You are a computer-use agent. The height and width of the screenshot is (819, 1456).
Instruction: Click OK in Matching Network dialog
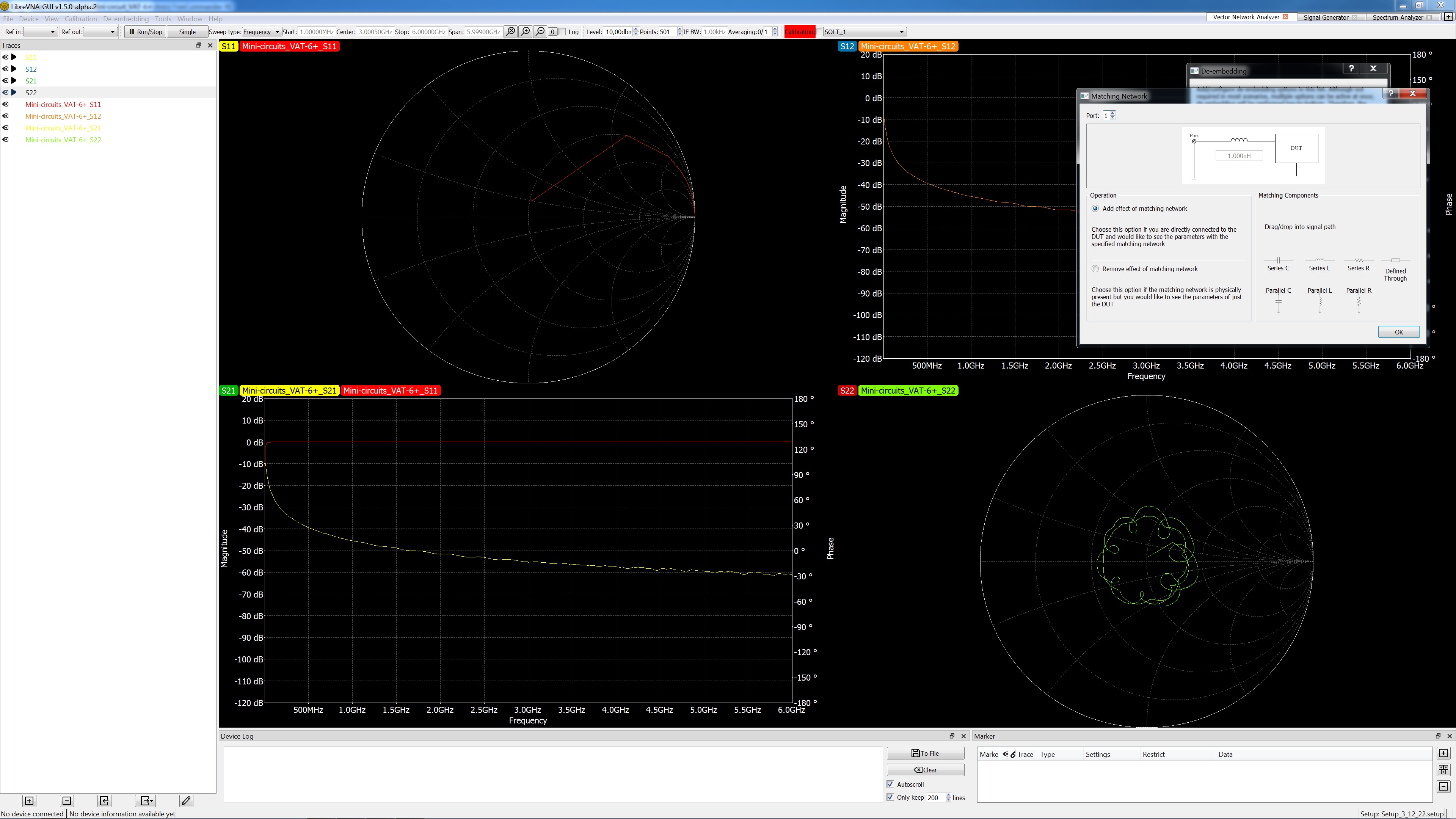[x=1398, y=332]
